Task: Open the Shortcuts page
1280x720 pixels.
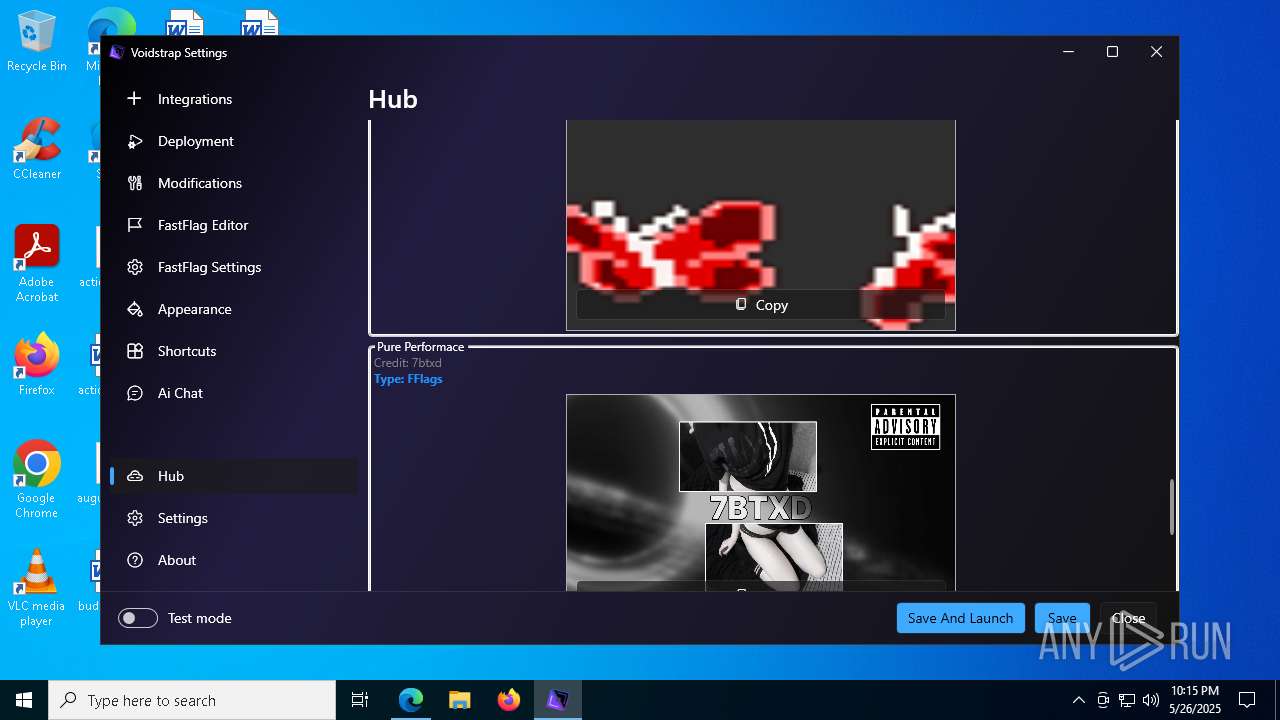Action: pos(234,351)
